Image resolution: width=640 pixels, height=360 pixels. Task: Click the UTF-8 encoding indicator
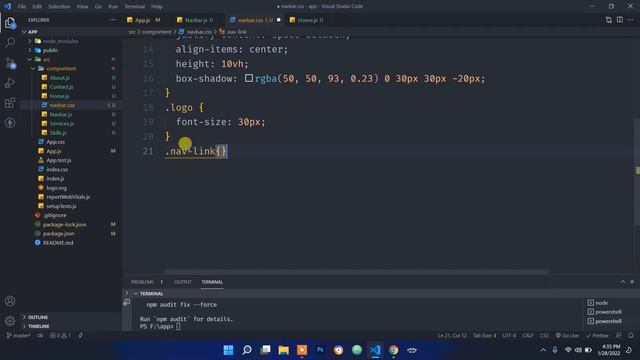509,336
